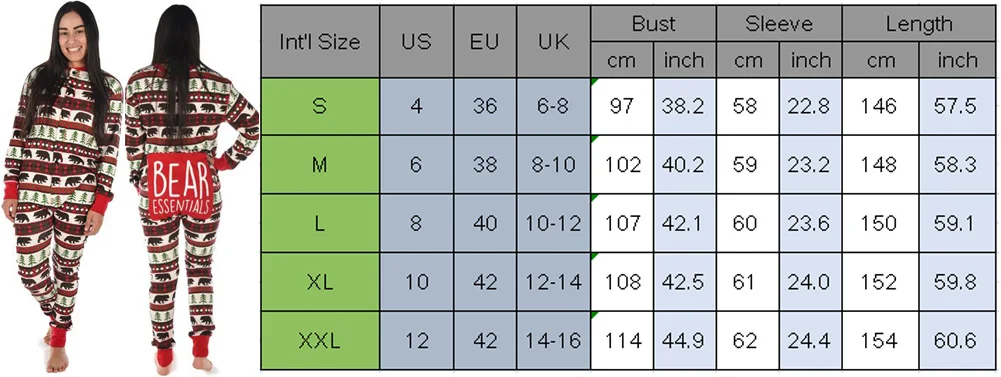Click the UK 10-12 cell
The image size is (1001, 377).
[553, 223]
